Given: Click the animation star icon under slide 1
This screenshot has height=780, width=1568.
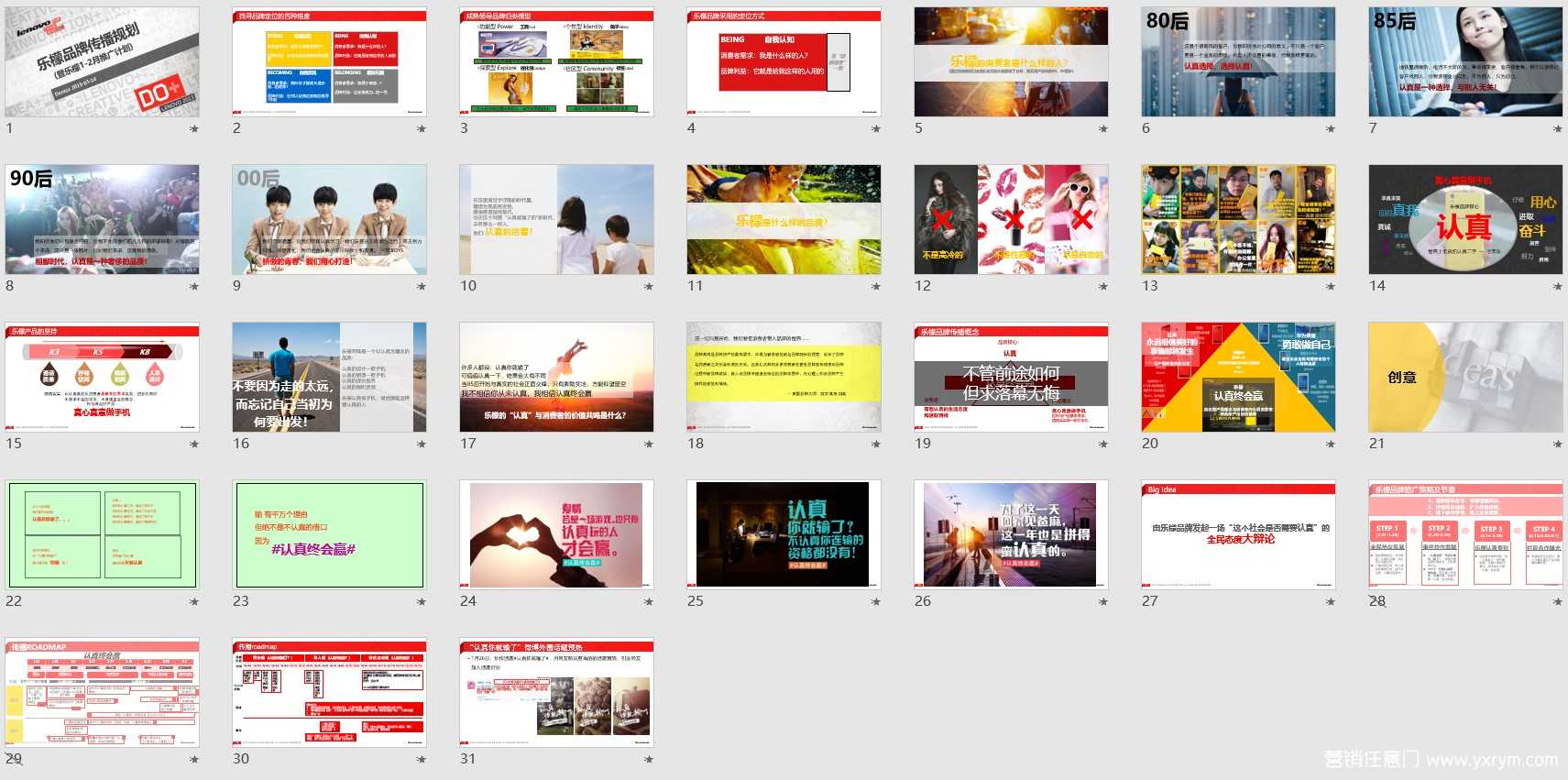Looking at the screenshot, I should point(194,129).
